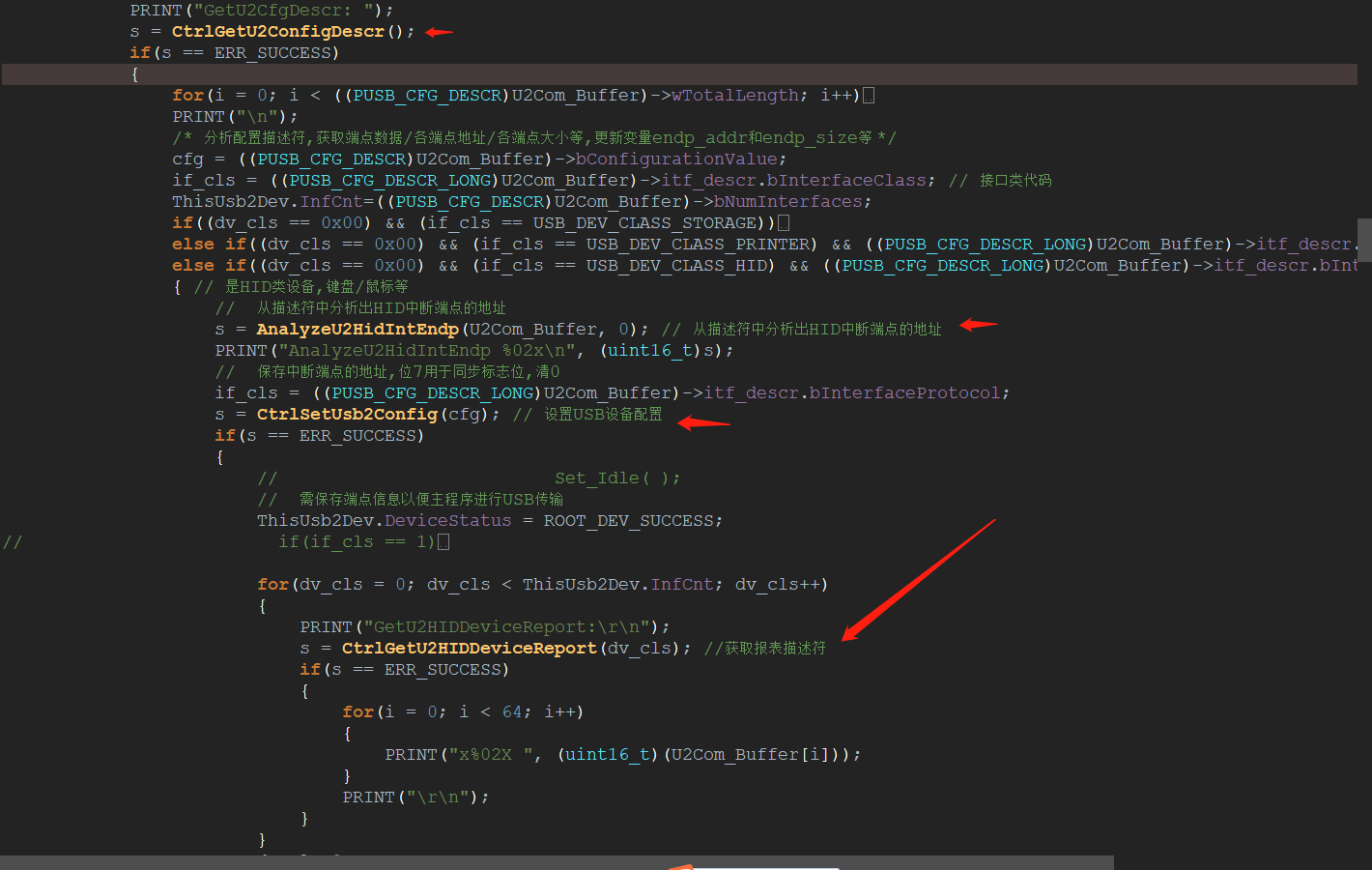Click the commented-out Set_Idle( ) call
This screenshot has width=1372, height=870.
click(617, 478)
